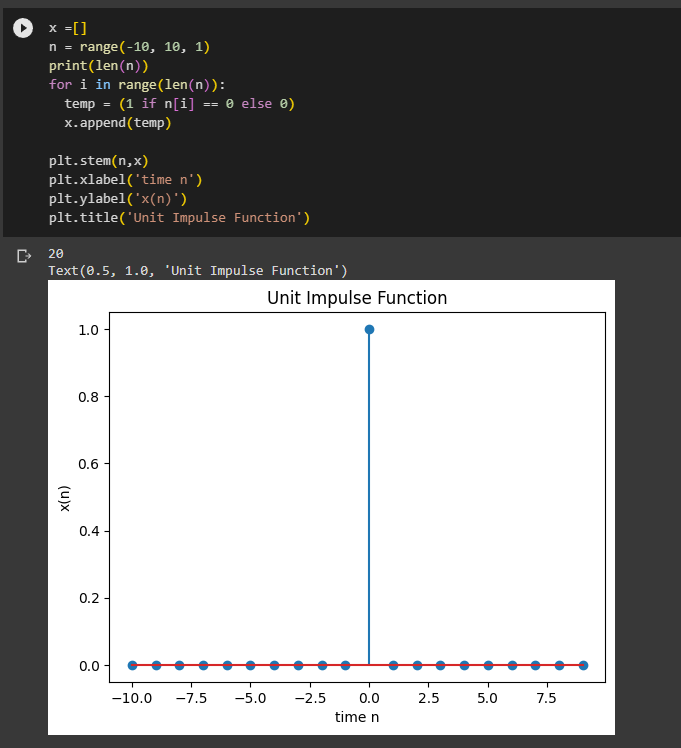Click the plt.xlabel('time n') line
The height and width of the screenshot is (748, 681).
coord(125,180)
